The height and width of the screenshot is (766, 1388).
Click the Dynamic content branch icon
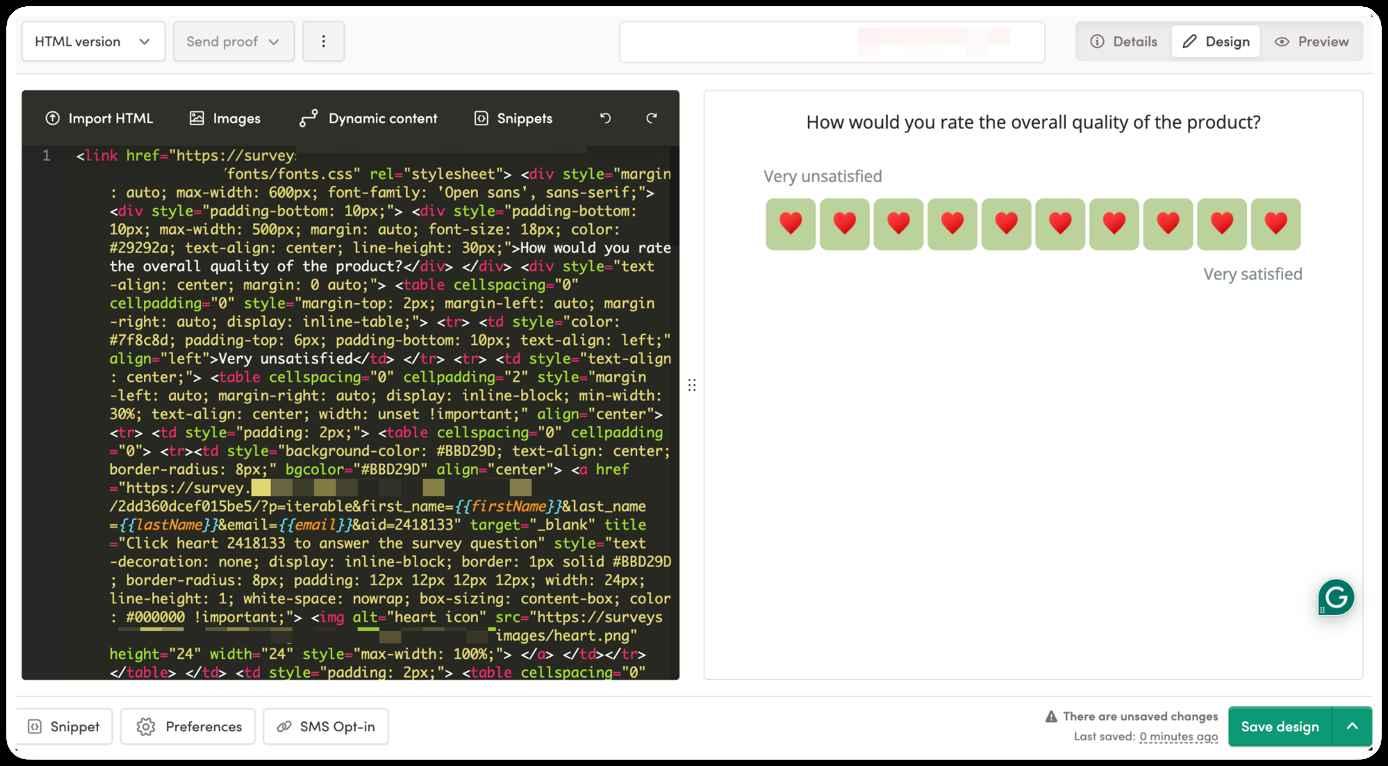[x=308, y=118]
